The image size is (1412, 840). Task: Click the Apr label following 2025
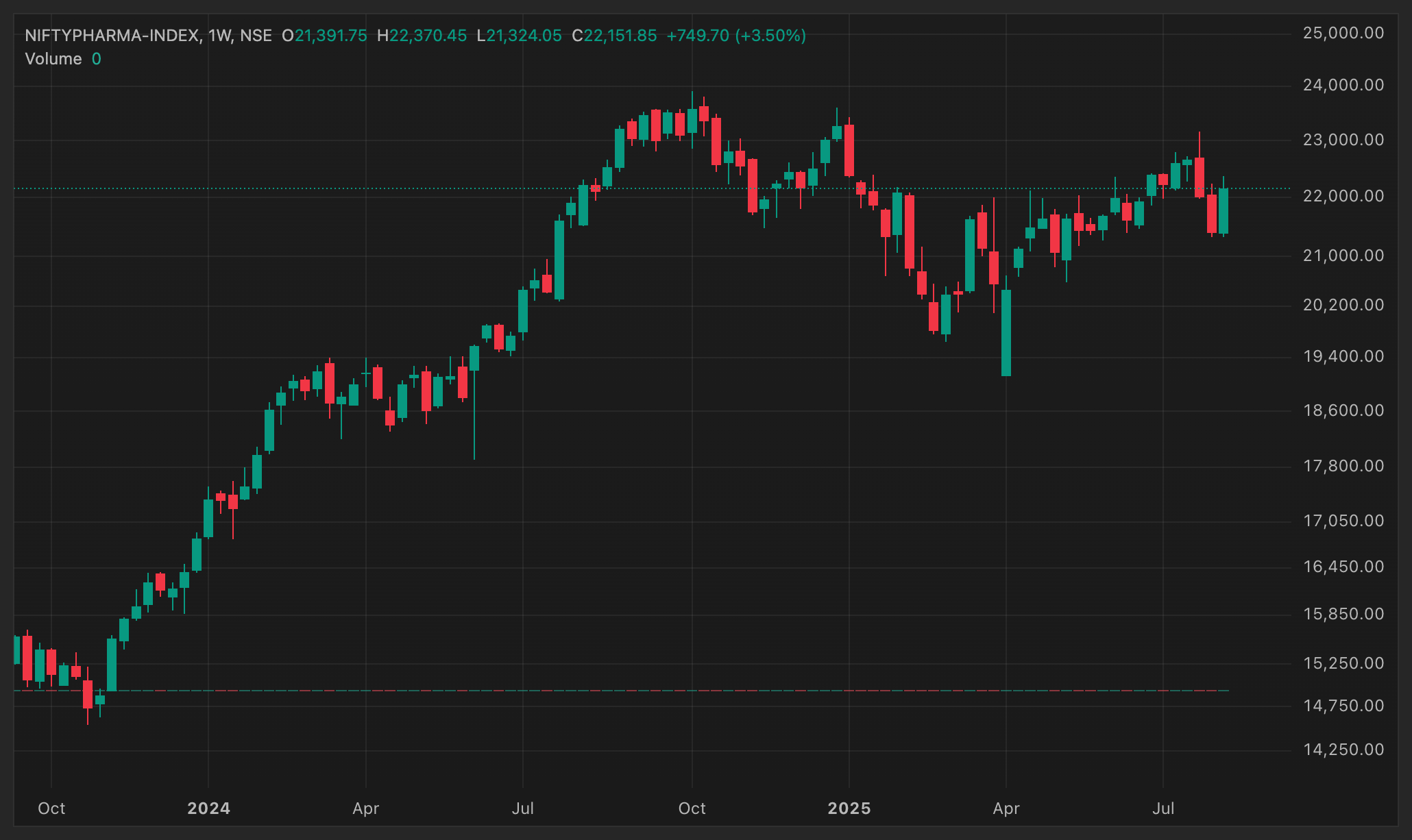[x=1006, y=808]
